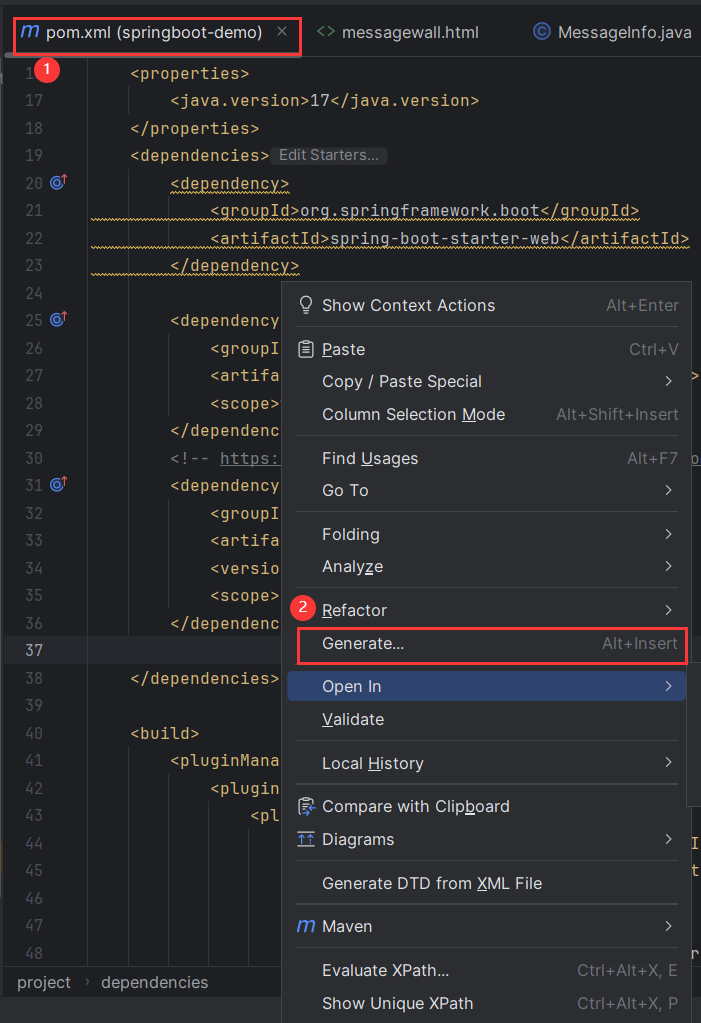This screenshot has height=1023, width=701.
Task: Switch to the MessageInfo.java tab
Action: click(612, 32)
